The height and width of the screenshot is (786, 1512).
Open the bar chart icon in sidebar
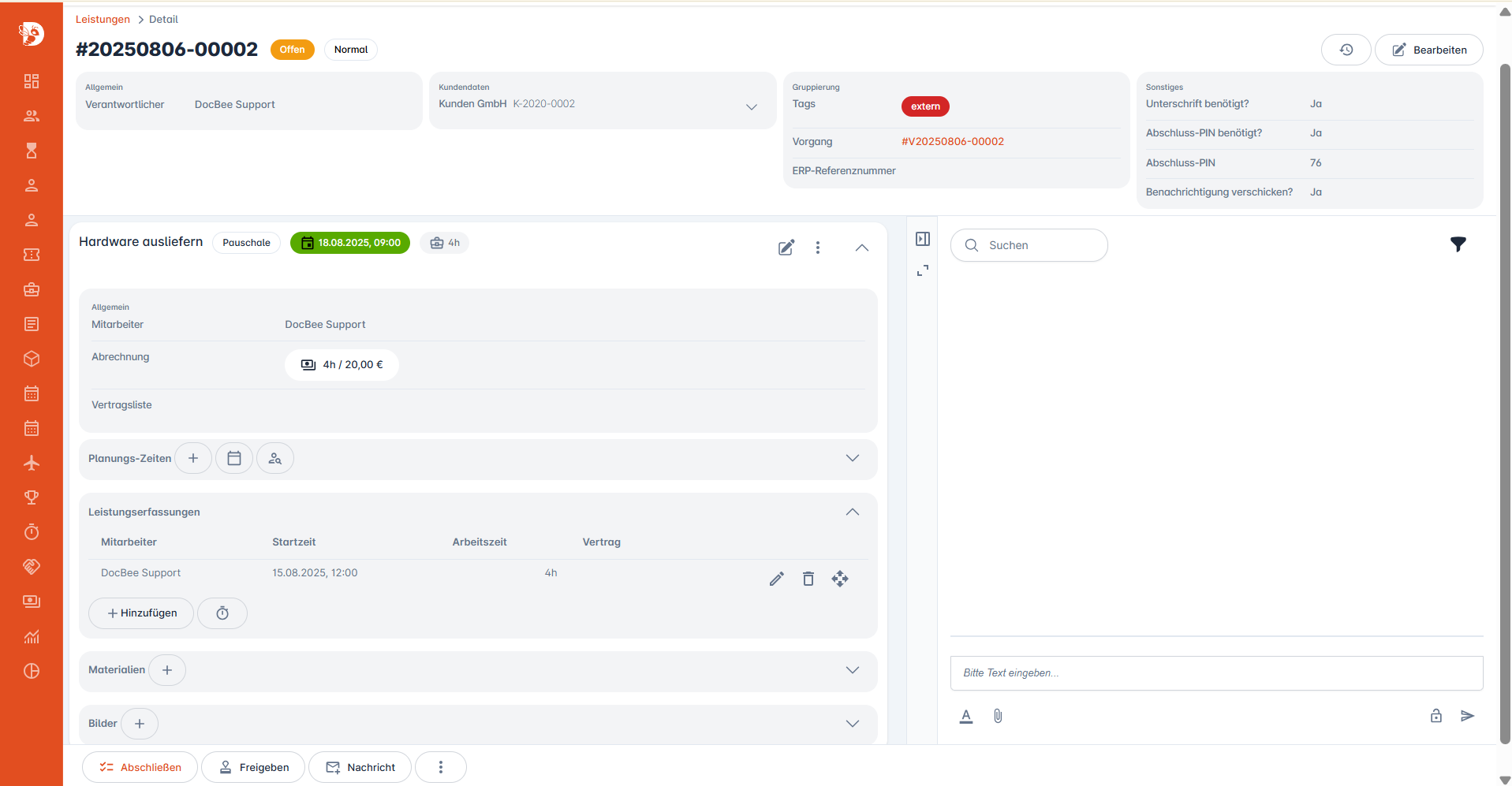(x=32, y=636)
